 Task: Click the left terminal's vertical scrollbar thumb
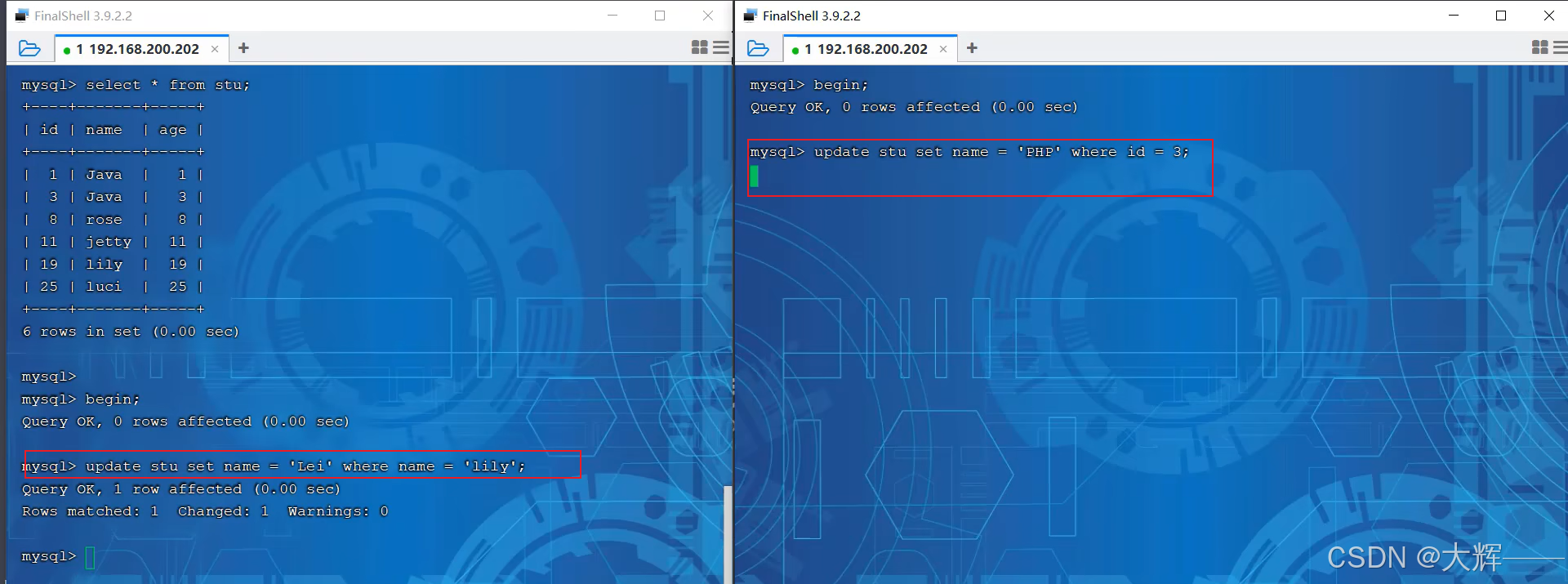pyautogui.click(x=728, y=534)
